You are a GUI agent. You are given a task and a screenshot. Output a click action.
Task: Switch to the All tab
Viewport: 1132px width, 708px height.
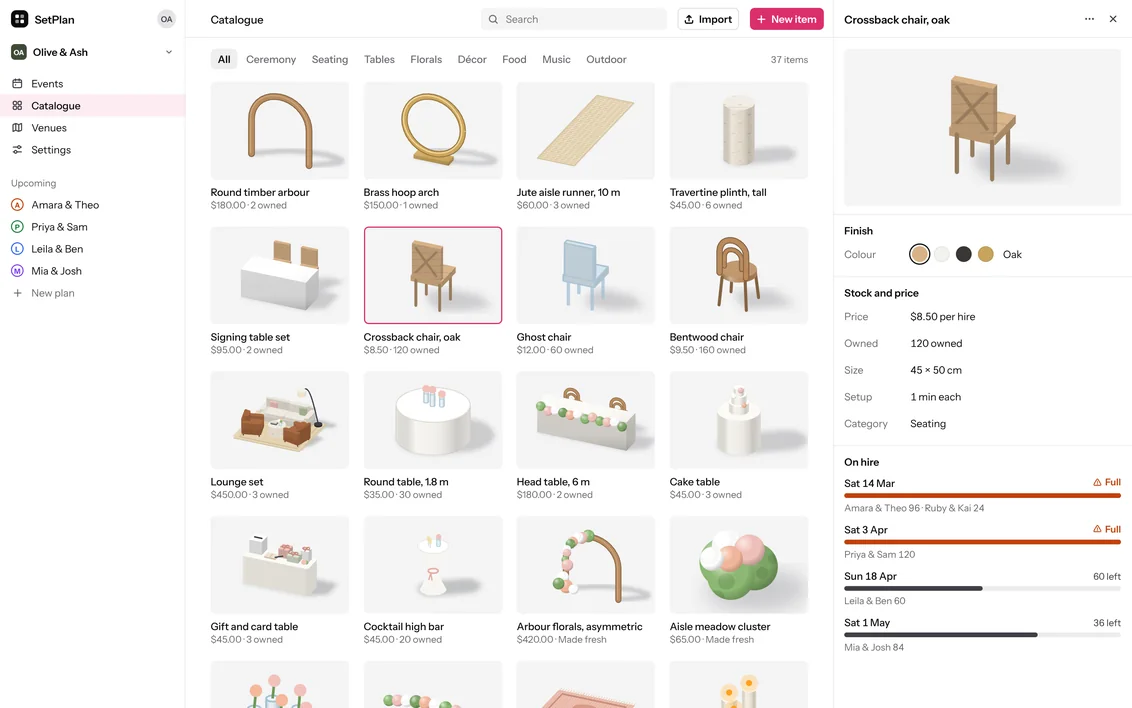click(x=224, y=59)
